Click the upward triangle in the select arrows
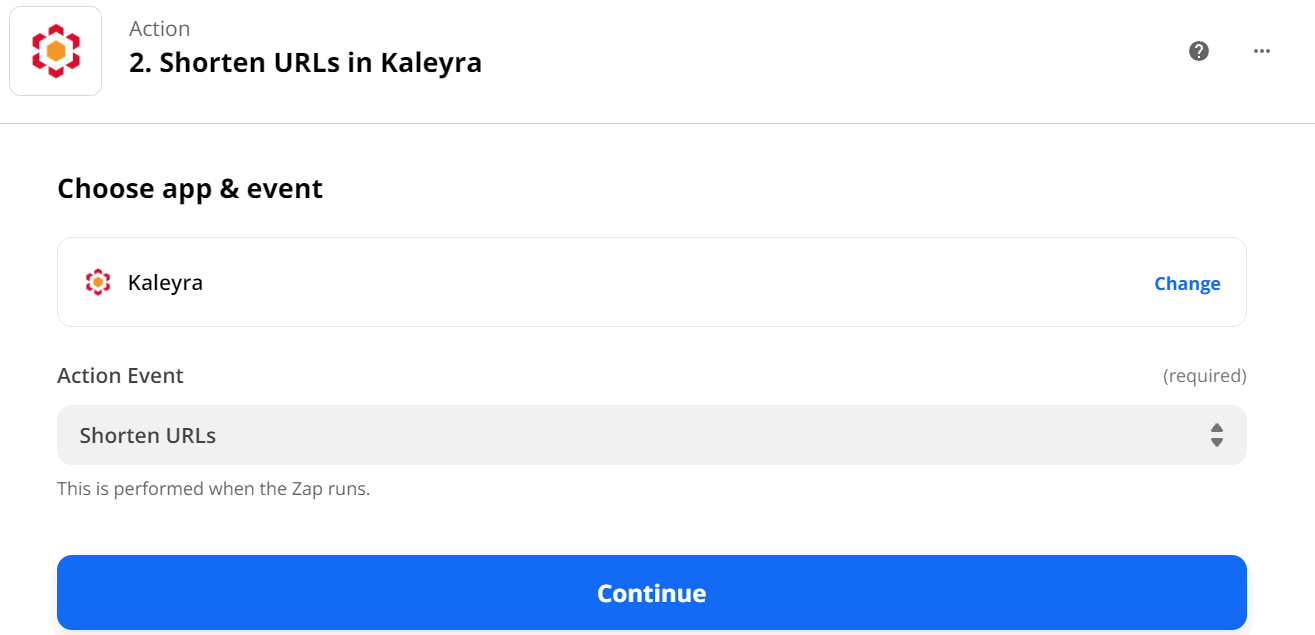The height and width of the screenshot is (635, 1315). click(x=1217, y=428)
